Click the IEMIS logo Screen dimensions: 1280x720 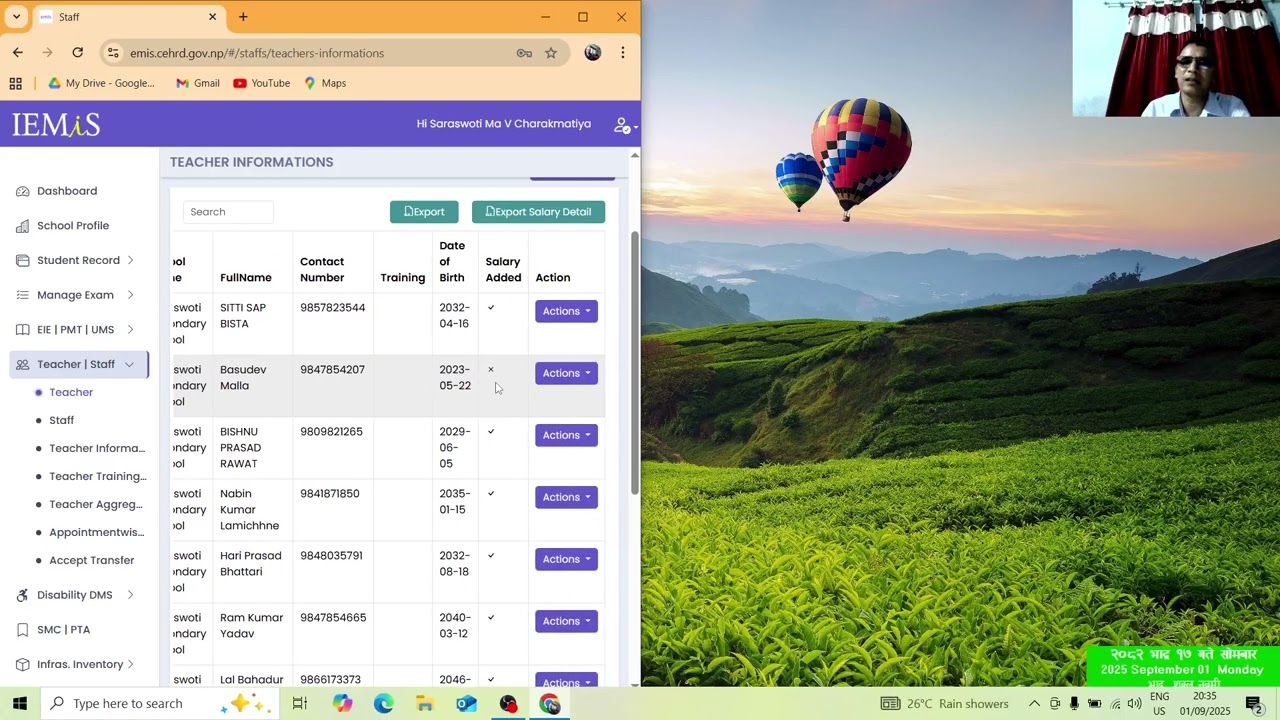click(x=56, y=124)
